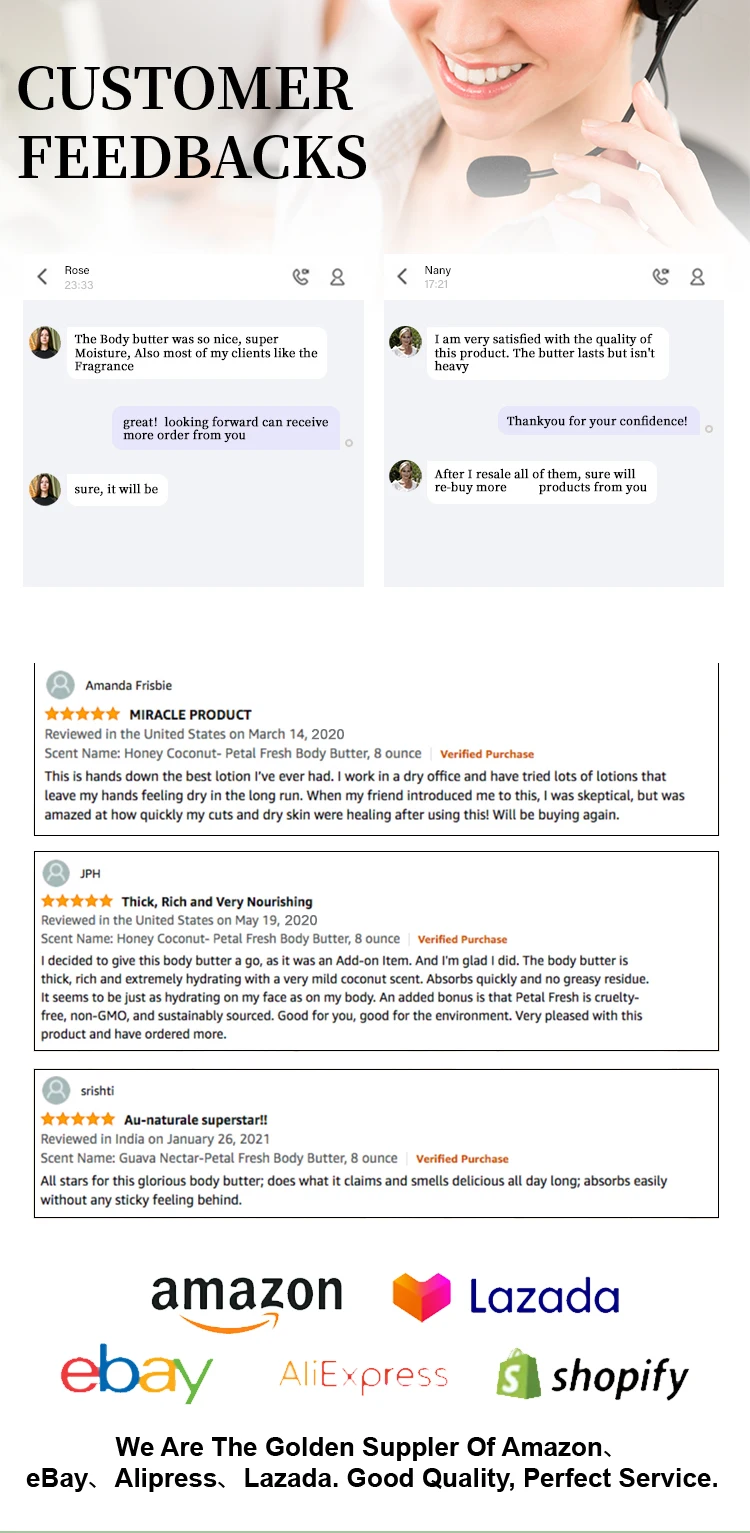
Task: Open Rose's contact profile icon
Action: [x=338, y=277]
